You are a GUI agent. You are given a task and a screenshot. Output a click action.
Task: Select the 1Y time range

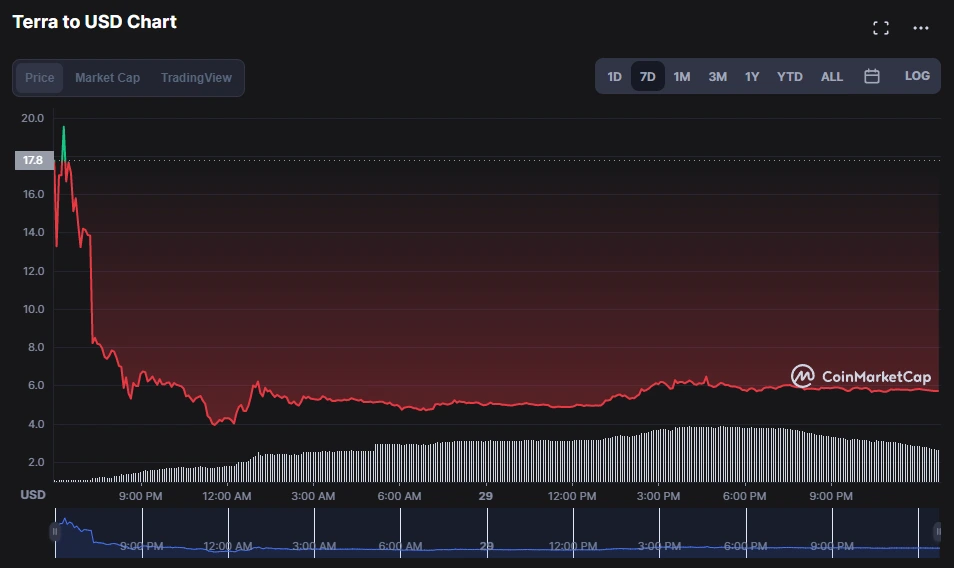[752, 77]
